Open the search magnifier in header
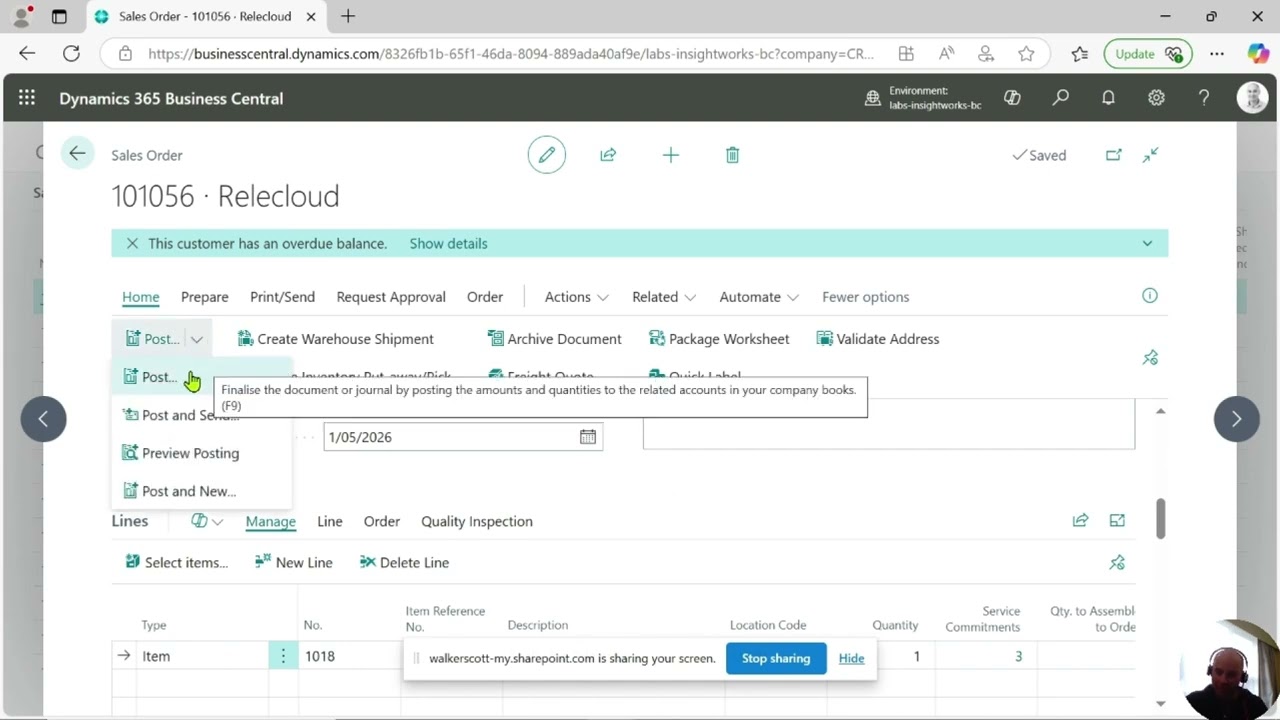 1061,98
